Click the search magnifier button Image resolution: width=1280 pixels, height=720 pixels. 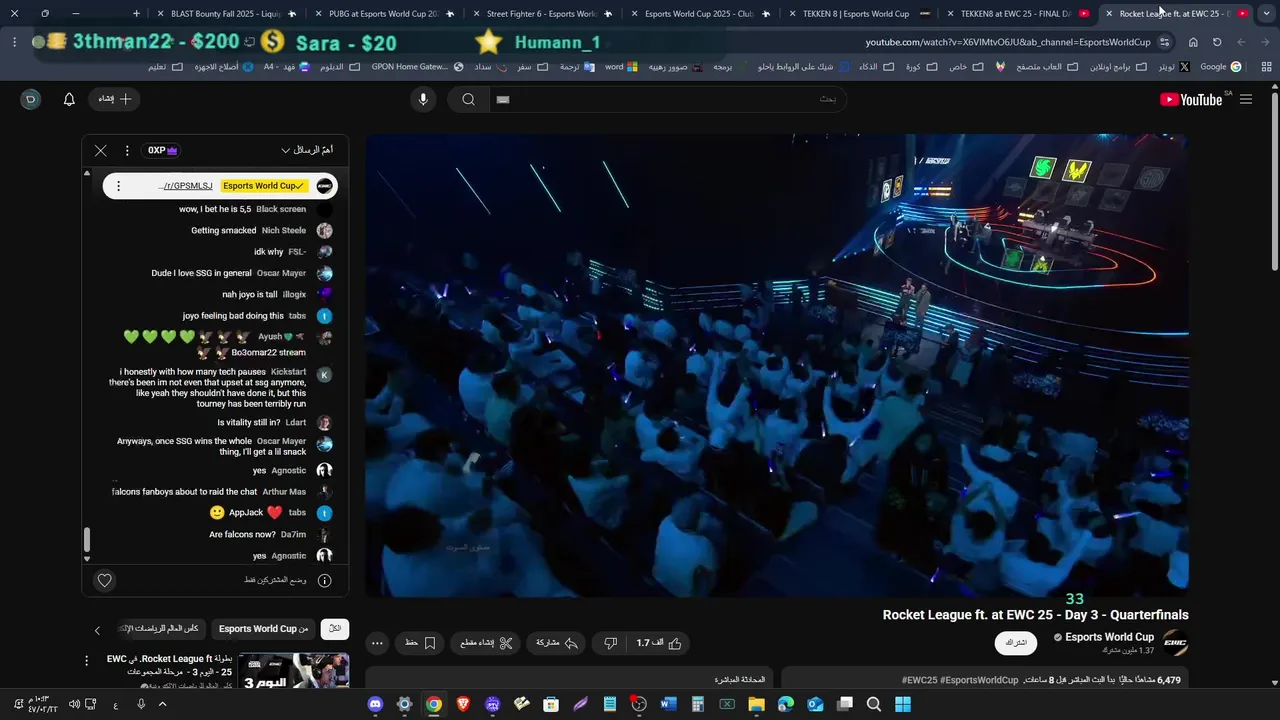coord(468,99)
